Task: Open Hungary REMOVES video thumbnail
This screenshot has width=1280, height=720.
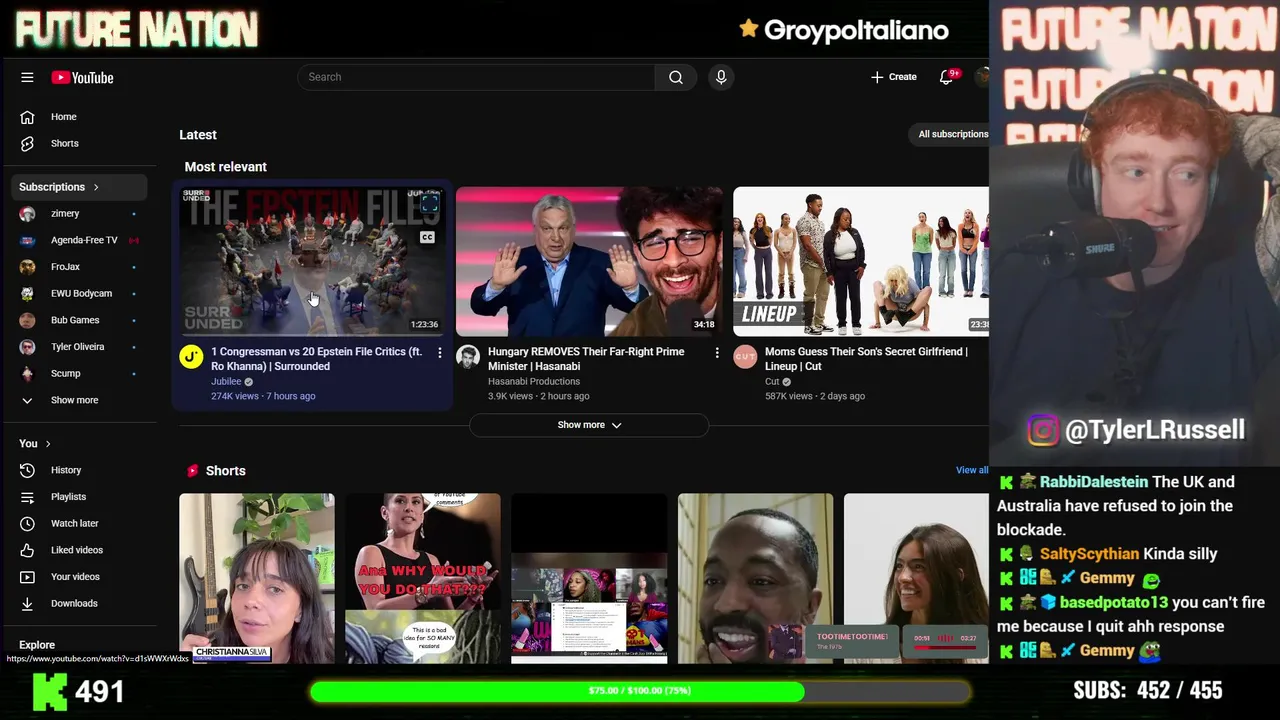Action: coord(589,261)
